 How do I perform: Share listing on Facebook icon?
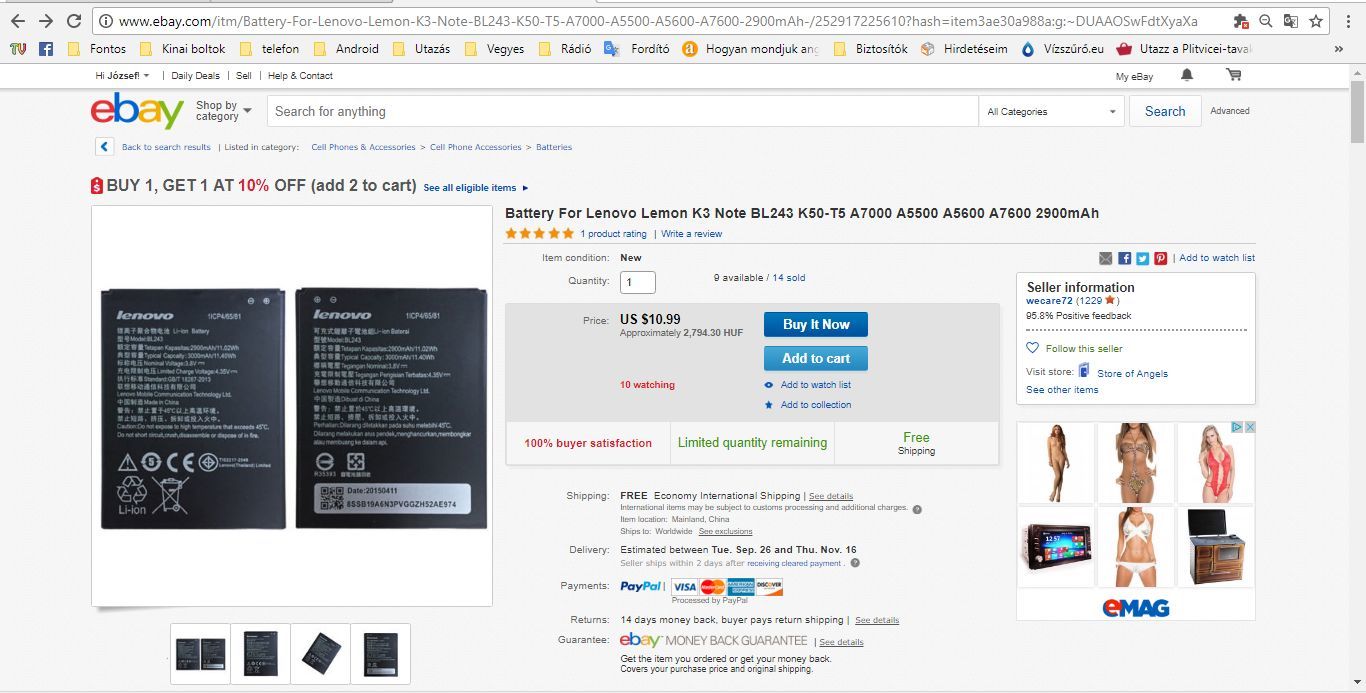pos(1124,258)
